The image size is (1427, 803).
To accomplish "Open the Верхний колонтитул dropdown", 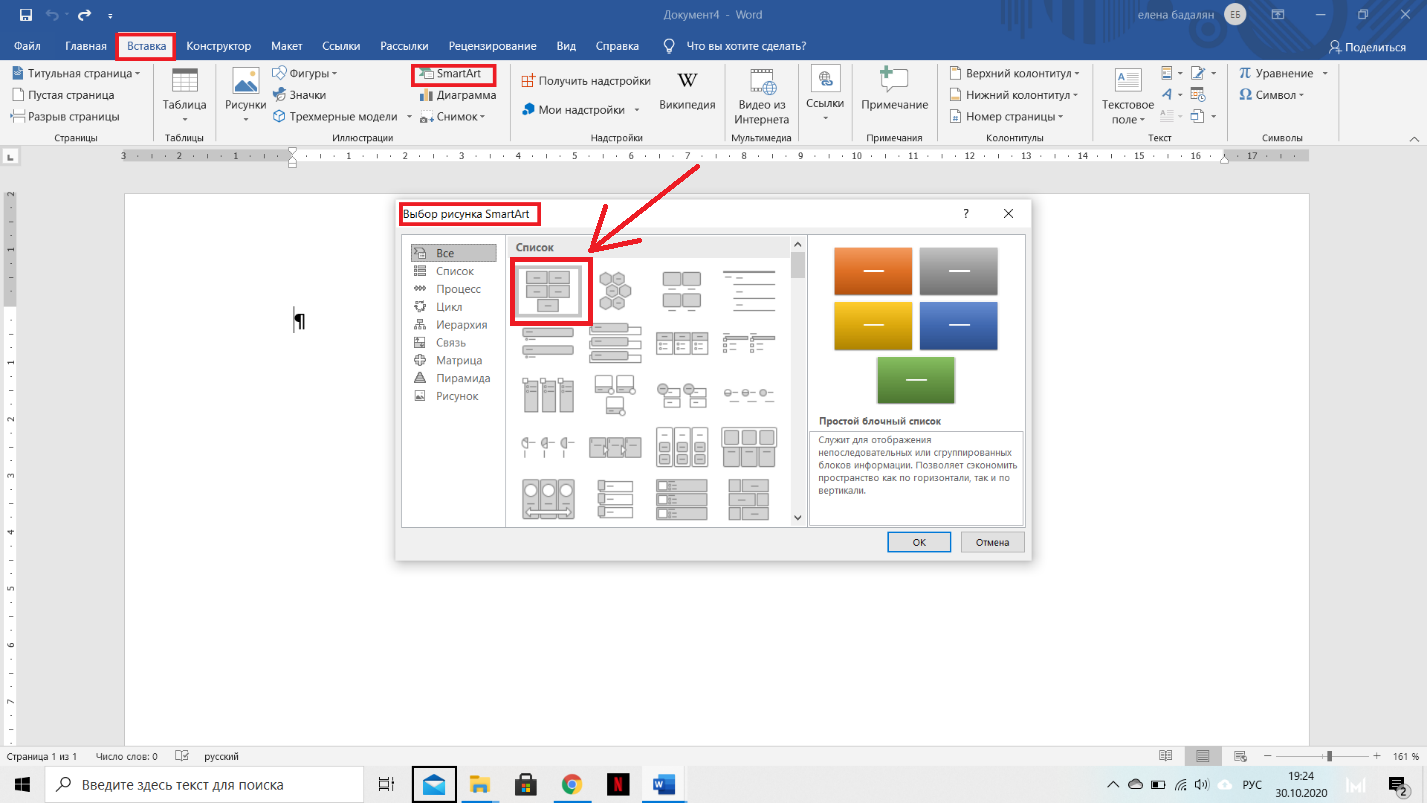I will pyautogui.click(x=1014, y=73).
